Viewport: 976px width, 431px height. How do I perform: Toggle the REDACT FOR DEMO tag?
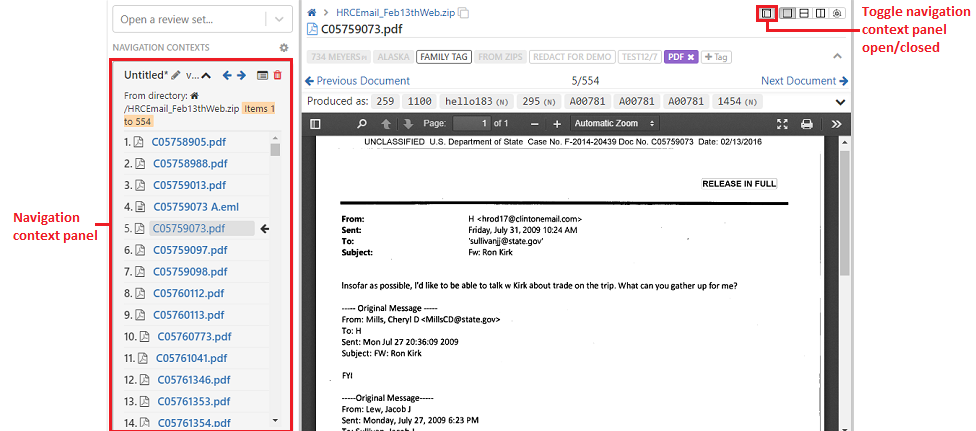(x=573, y=57)
